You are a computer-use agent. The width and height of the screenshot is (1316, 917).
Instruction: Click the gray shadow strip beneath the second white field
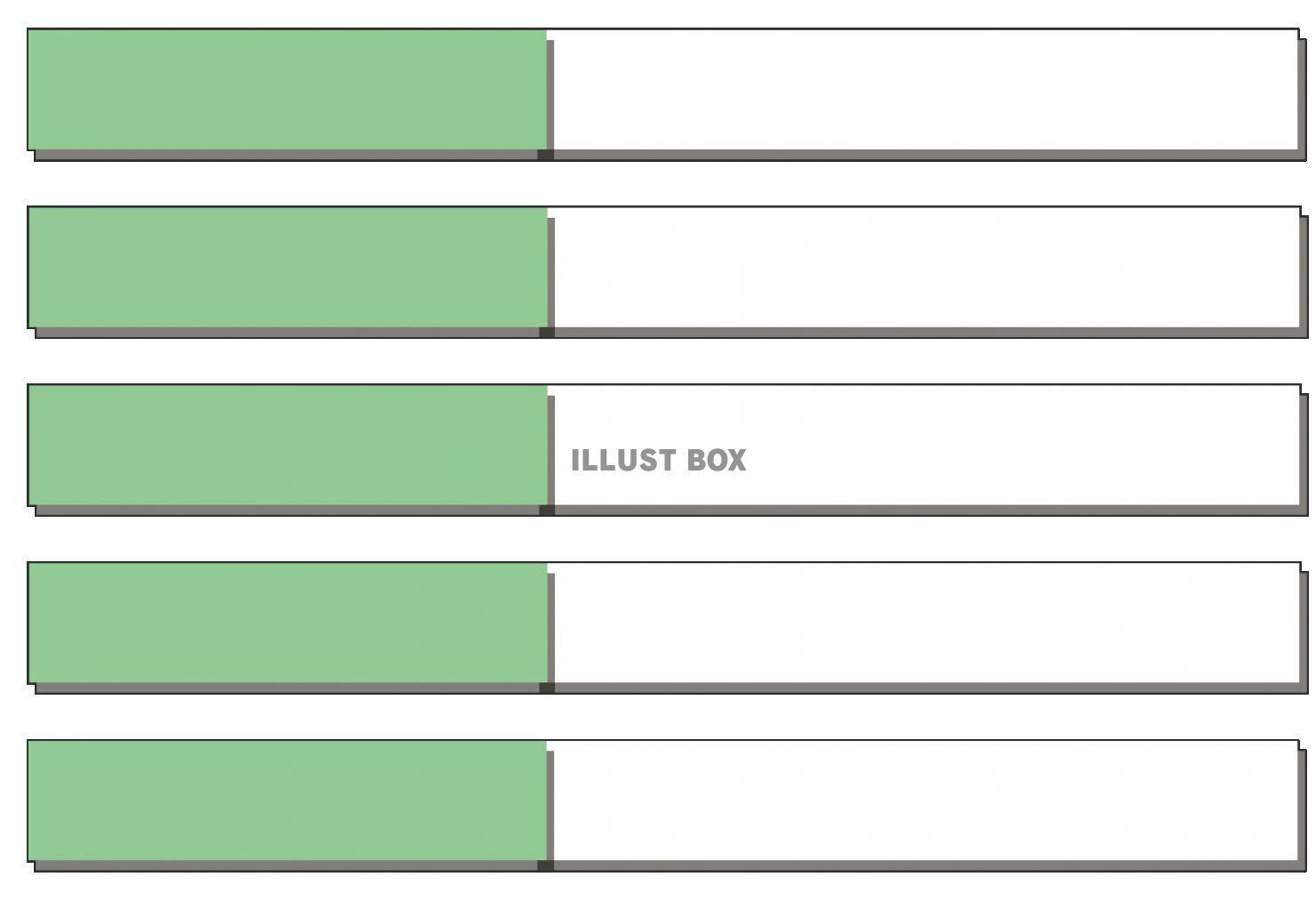(931, 333)
